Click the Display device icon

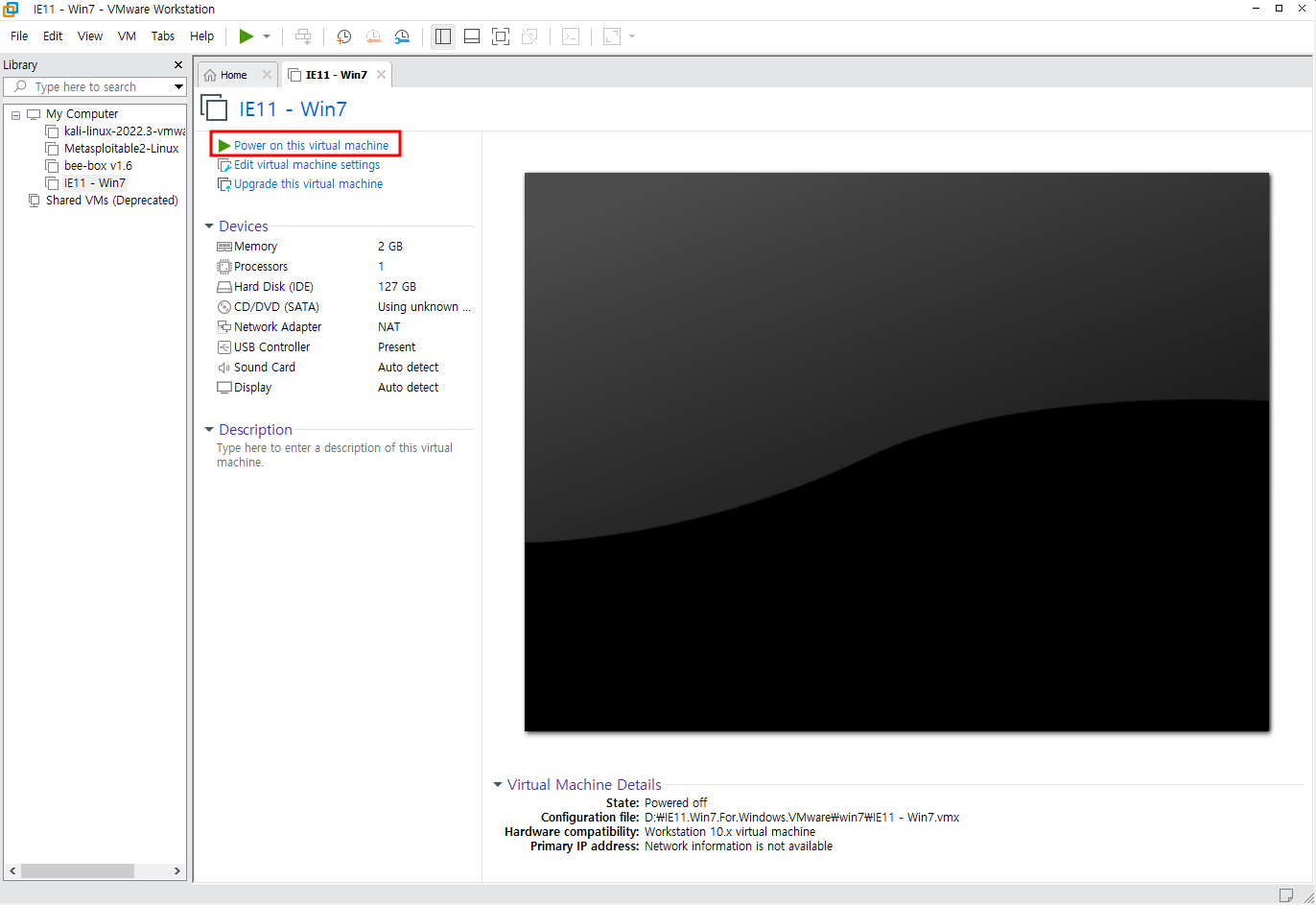click(224, 388)
